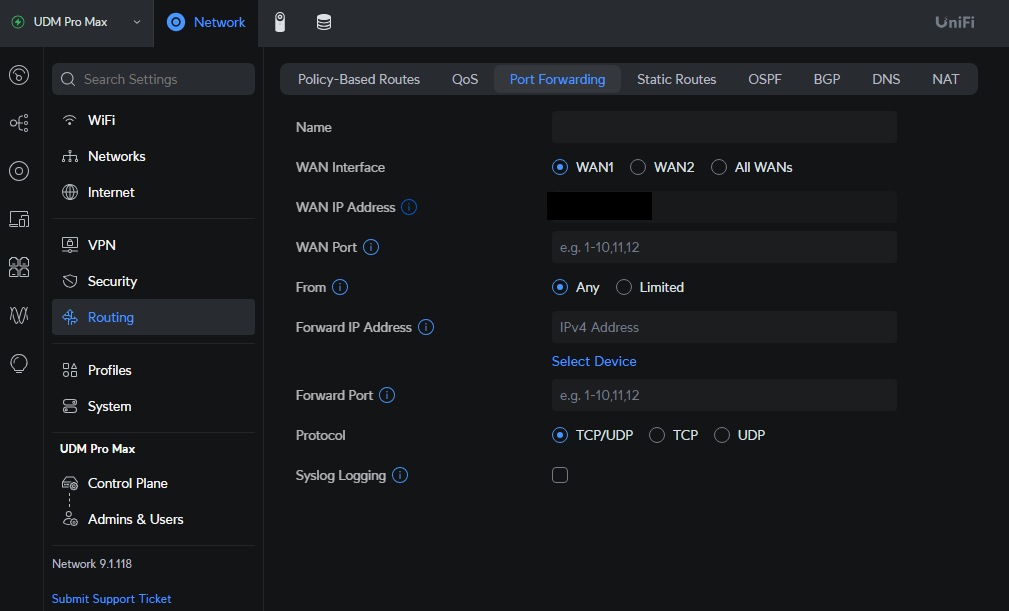Click the WAN IP Address field
Image resolution: width=1009 pixels, height=611 pixels.
(x=724, y=207)
